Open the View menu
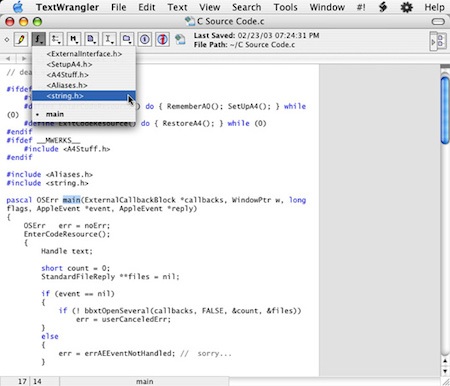Screen dimensions: 450x386 [x=209, y=7]
